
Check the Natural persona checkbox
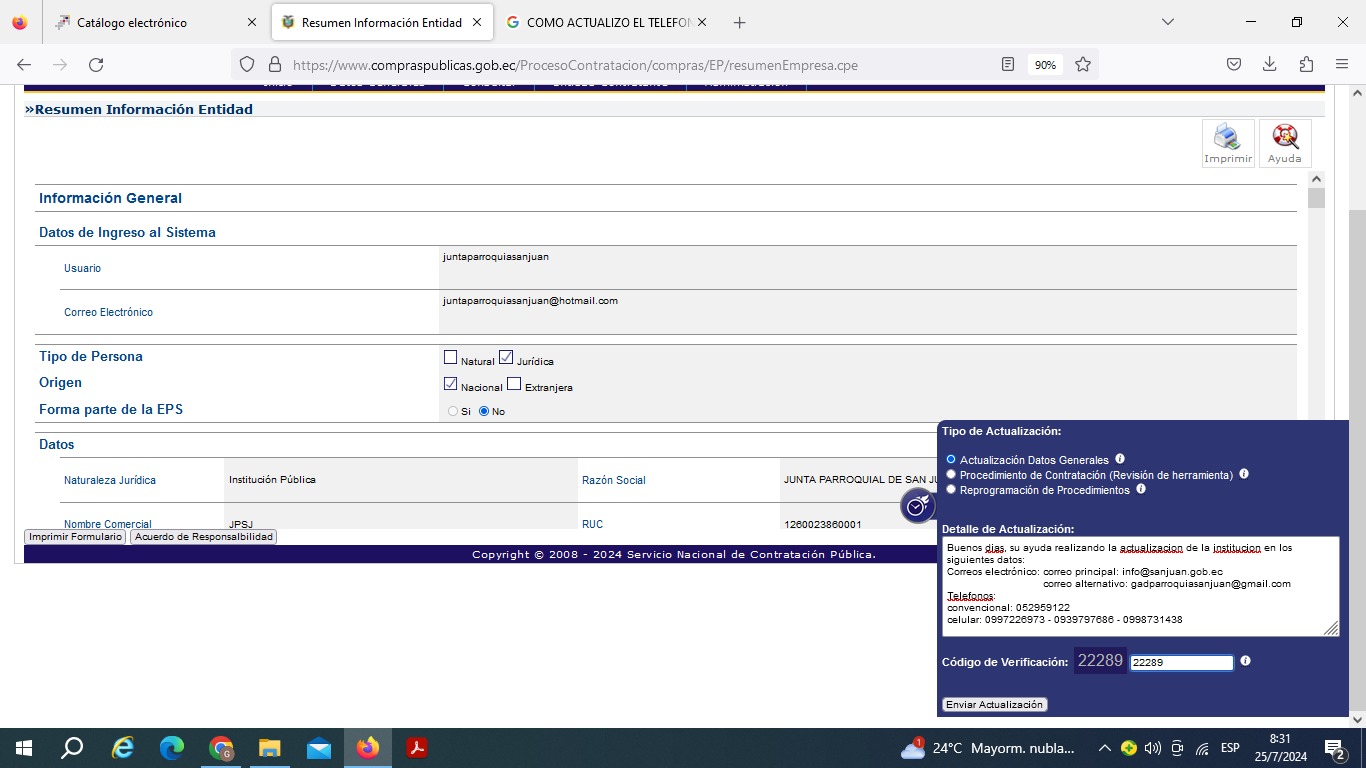(x=450, y=358)
